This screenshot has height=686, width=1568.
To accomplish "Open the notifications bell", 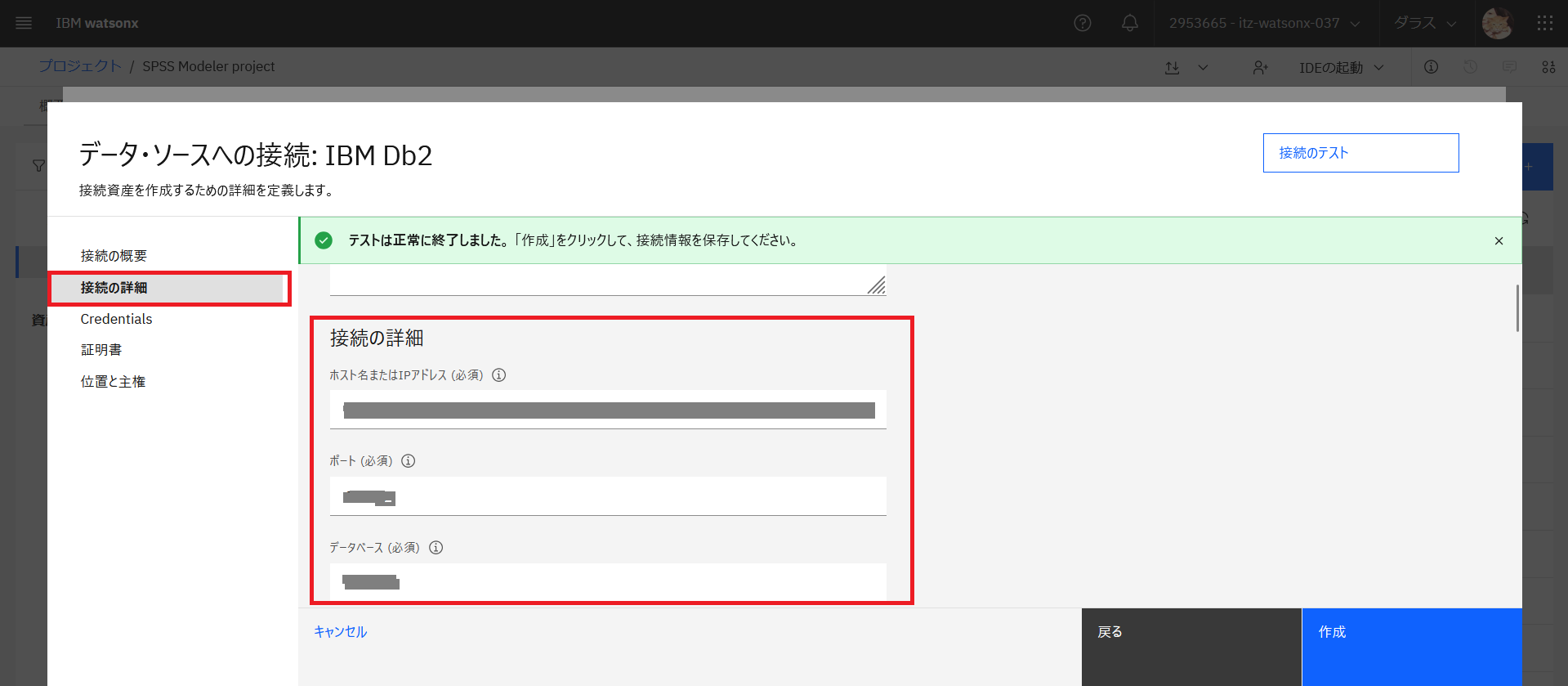I will click(x=1130, y=23).
